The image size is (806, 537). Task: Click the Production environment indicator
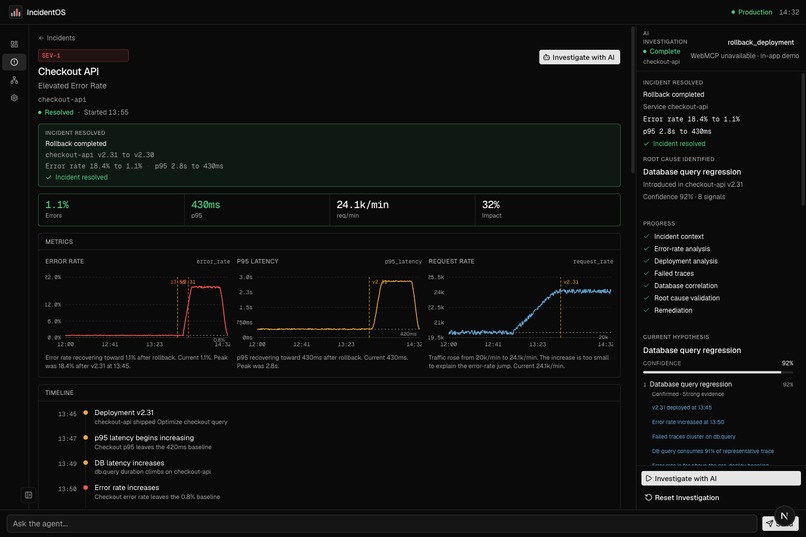[751, 12]
